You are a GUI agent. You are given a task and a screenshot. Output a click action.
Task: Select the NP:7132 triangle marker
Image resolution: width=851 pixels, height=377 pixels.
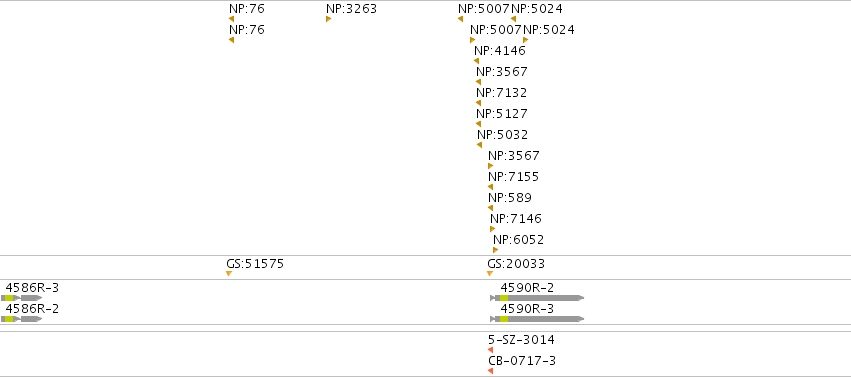coord(478,103)
